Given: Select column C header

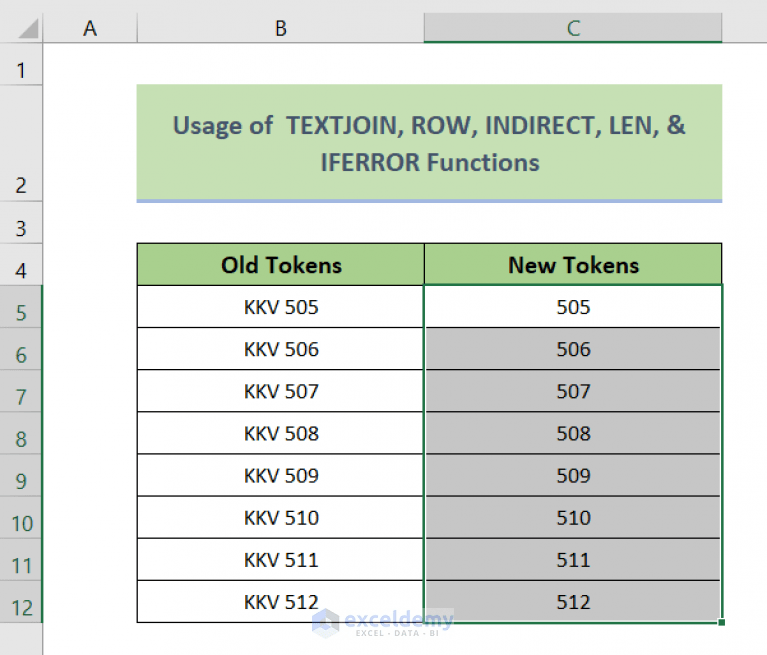Looking at the screenshot, I should pyautogui.click(x=573, y=28).
